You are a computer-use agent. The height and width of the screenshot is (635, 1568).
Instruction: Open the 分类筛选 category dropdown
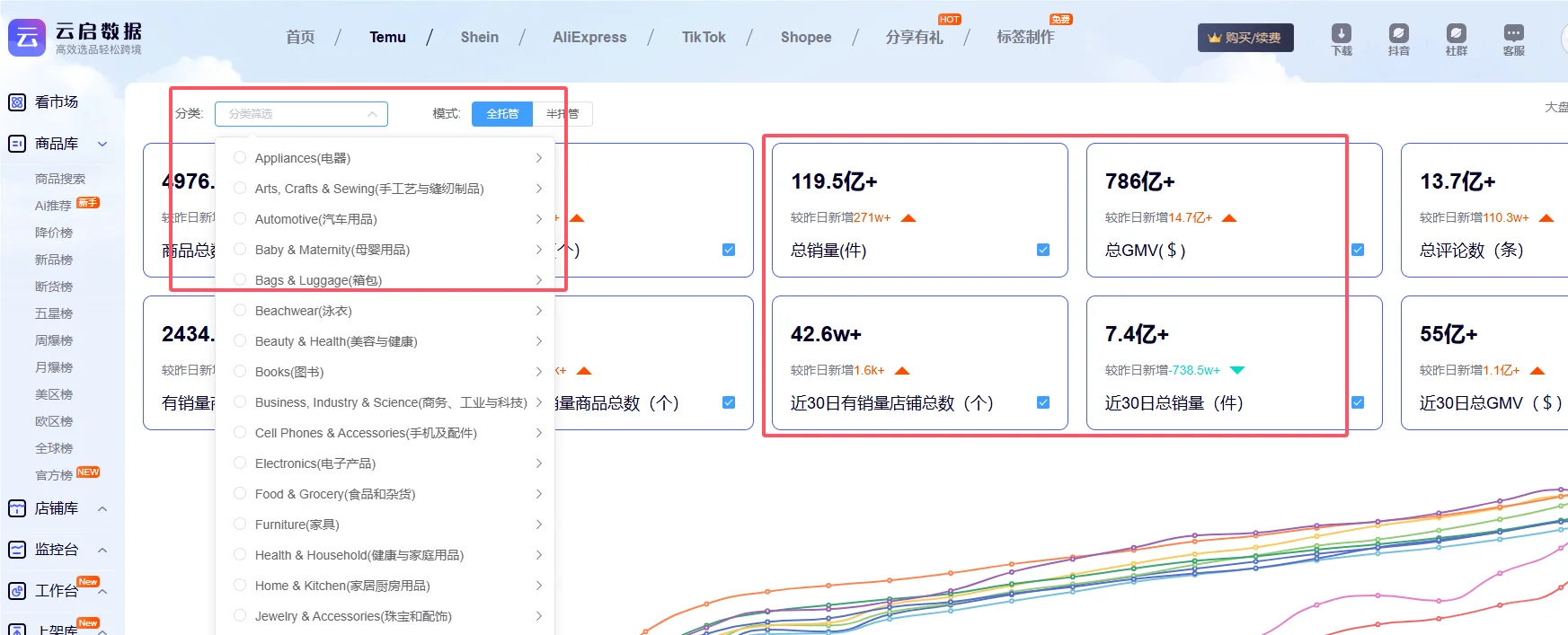[x=301, y=114]
